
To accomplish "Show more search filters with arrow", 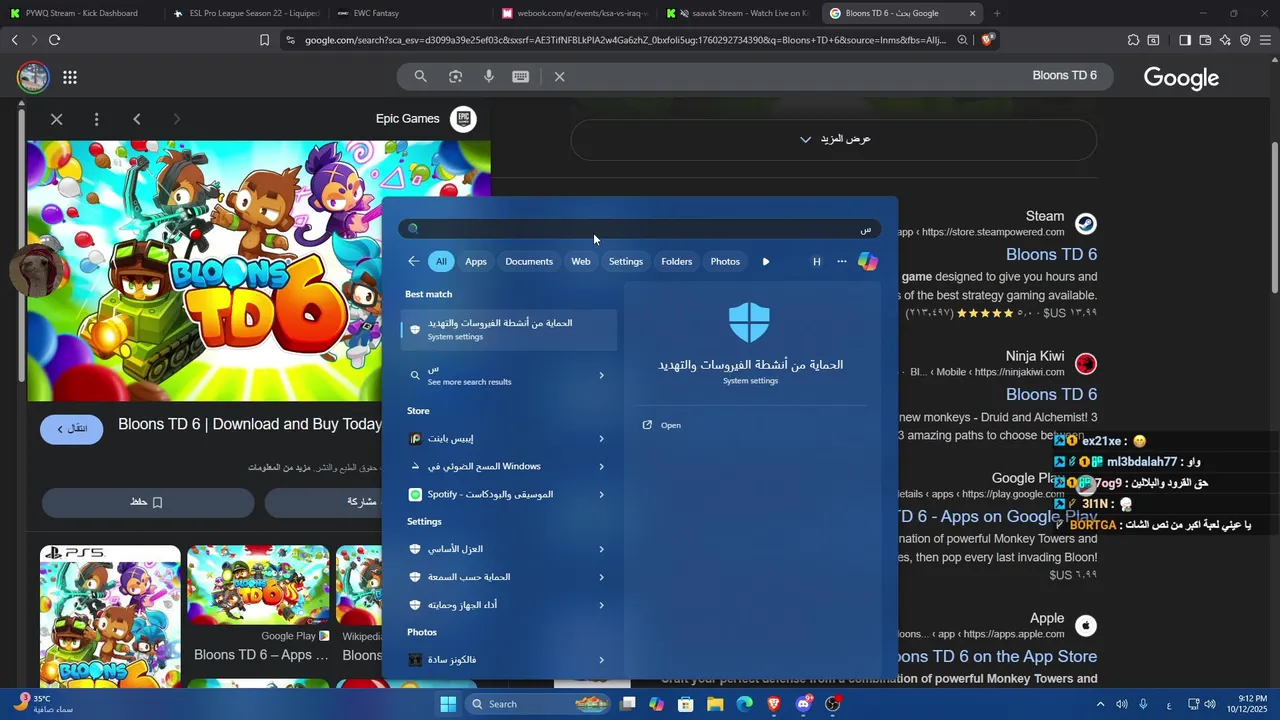I will (x=766, y=261).
